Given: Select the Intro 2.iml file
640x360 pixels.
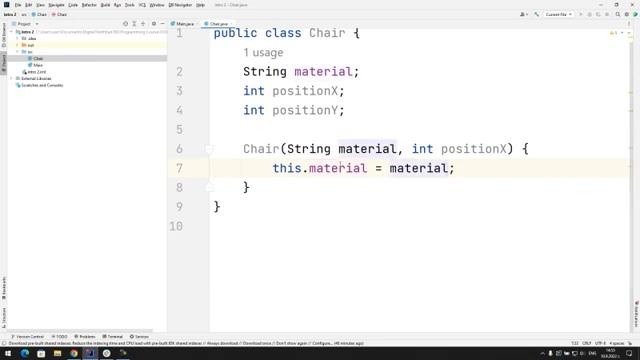Looking at the screenshot, I should tap(34, 72).
